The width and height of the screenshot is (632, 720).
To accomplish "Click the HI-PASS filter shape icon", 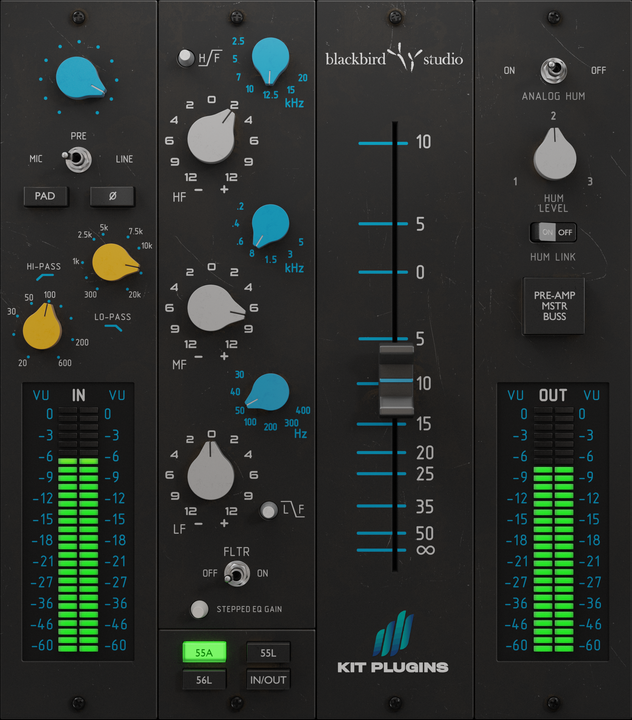I will click(x=45, y=277).
